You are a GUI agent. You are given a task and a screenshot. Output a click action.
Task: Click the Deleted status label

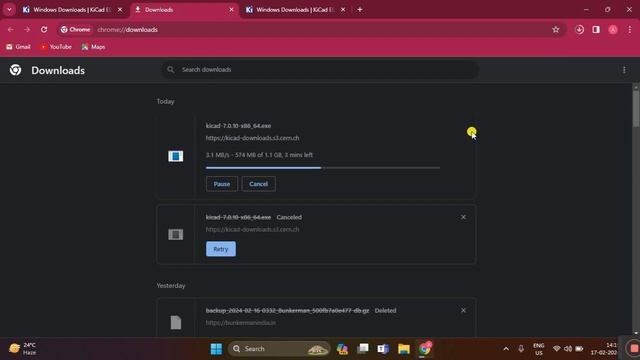385,310
